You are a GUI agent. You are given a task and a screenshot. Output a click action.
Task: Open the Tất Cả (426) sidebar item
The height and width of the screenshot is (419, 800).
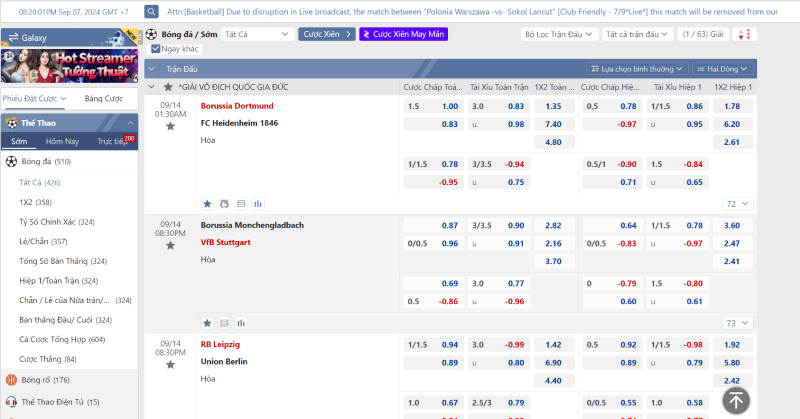(40, 183)
